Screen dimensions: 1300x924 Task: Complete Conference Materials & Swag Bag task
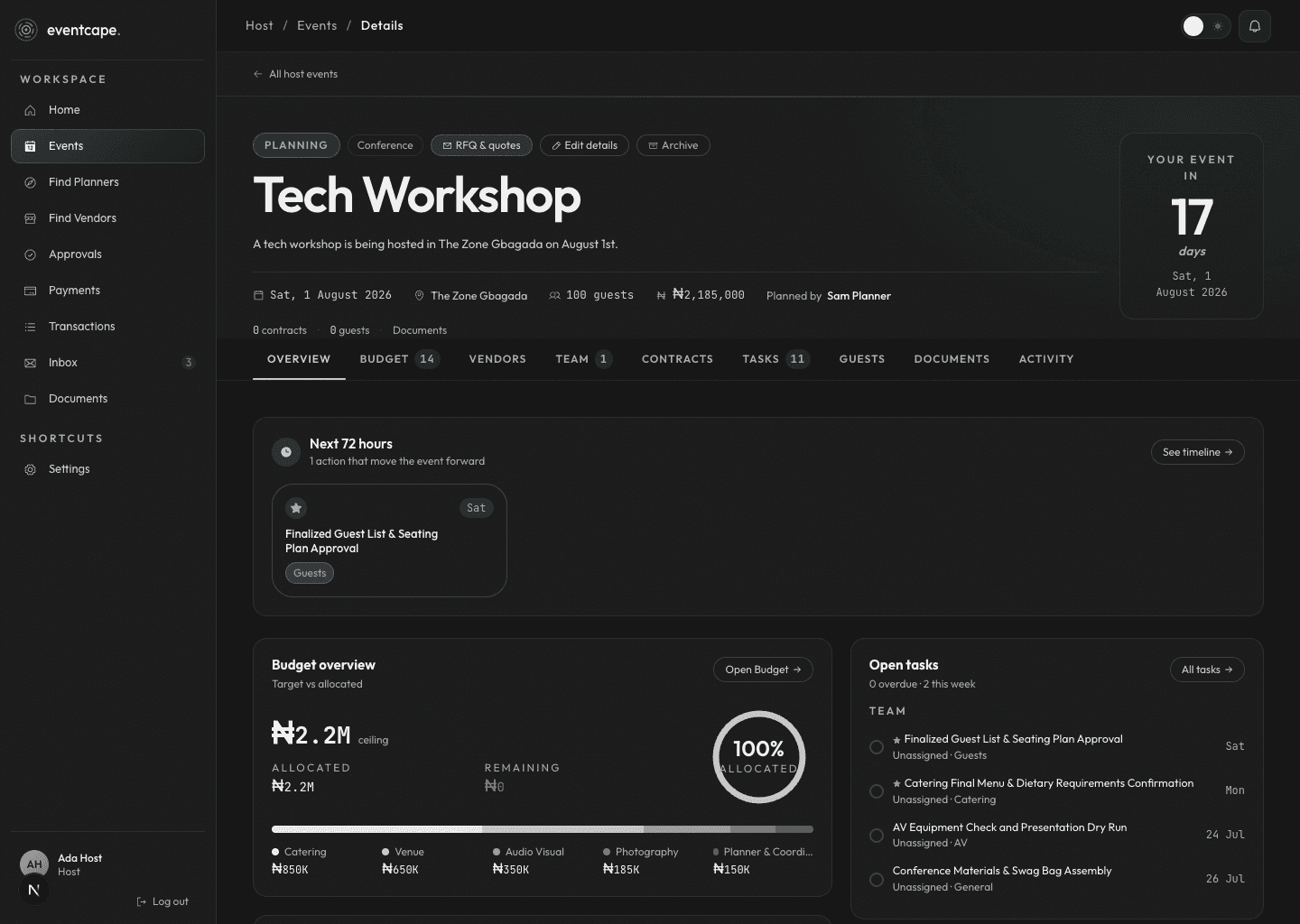876,879
